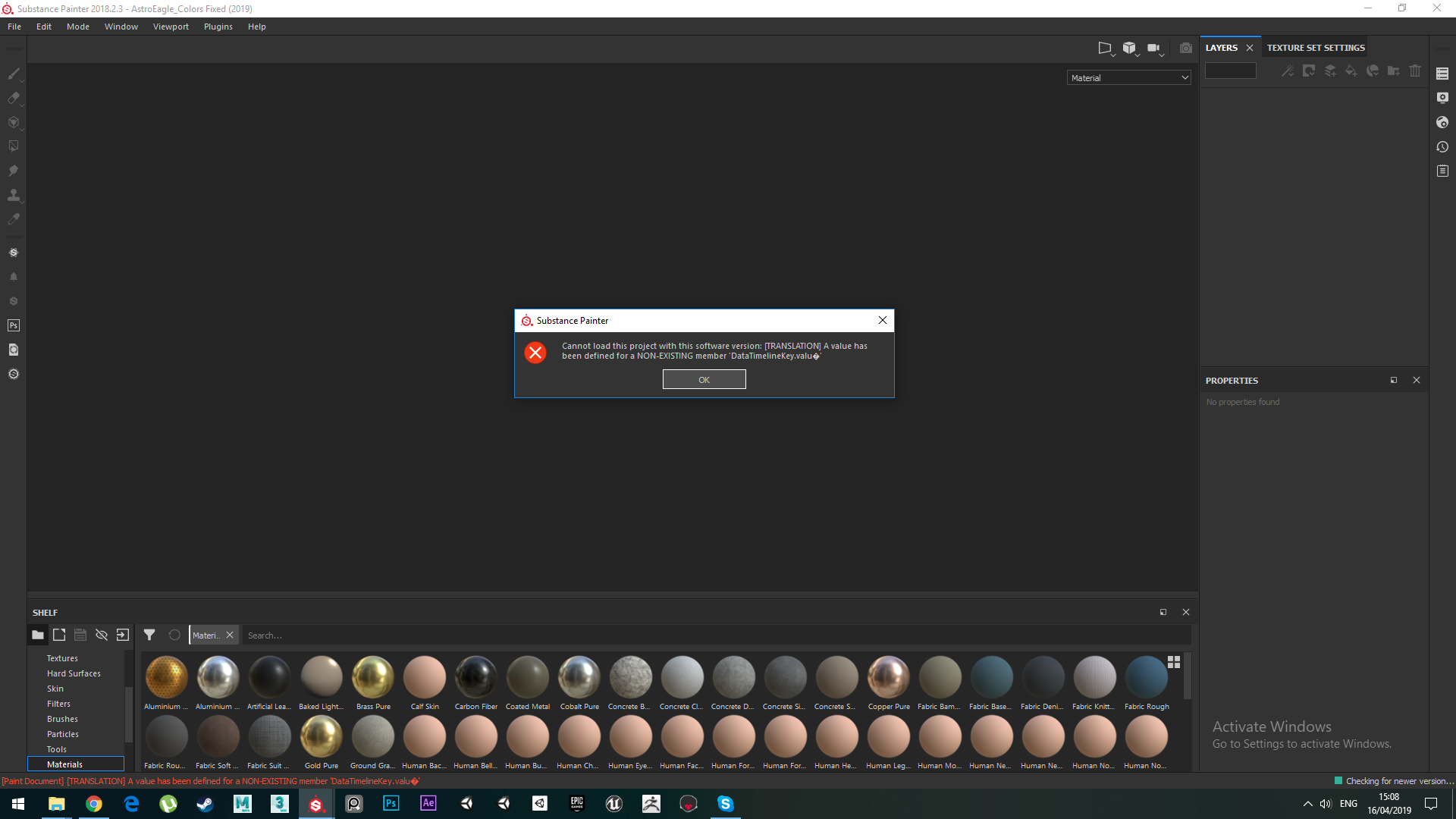Toggle the shelf panel expand button
This screenshot has width=1456, height=819.
pos(1163,612)
